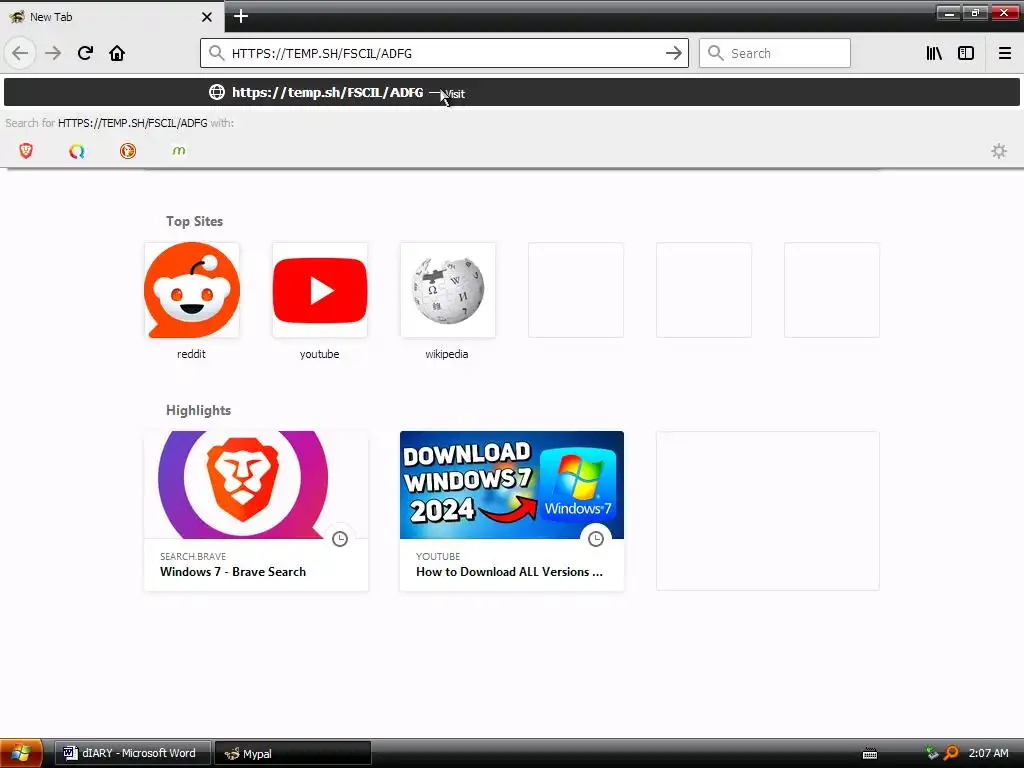1024x768 pixels.
Task: Toggle the sidebar view icon
Action: pos(966,53)
